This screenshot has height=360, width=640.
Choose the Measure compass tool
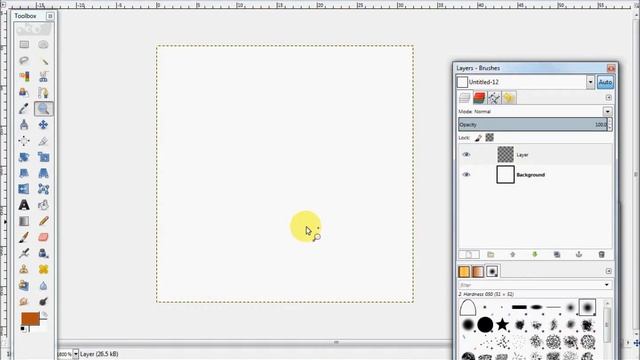(24, 124)
